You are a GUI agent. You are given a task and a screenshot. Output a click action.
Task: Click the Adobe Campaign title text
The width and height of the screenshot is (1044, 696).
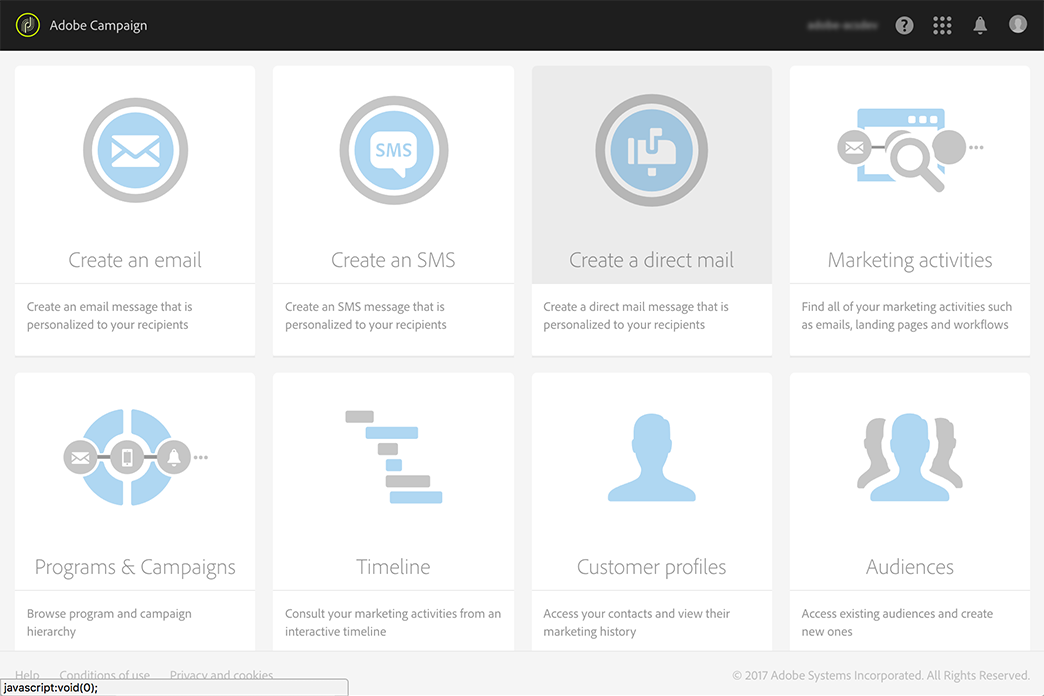99,25
